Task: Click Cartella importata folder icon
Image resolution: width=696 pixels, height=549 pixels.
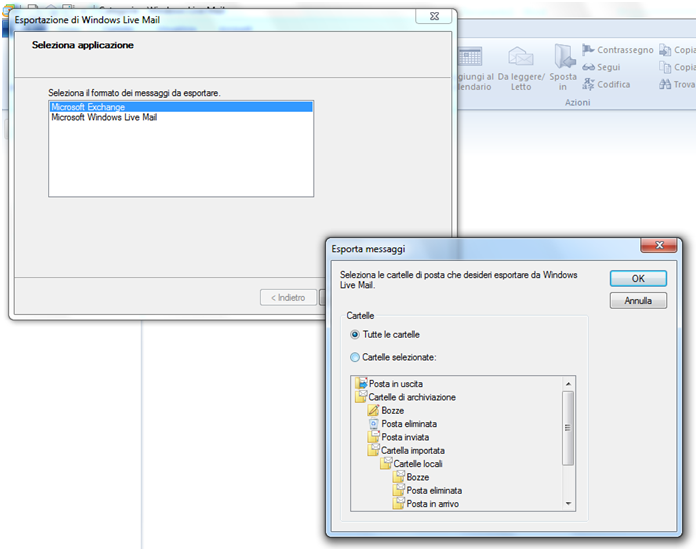Action: (374, 450)
